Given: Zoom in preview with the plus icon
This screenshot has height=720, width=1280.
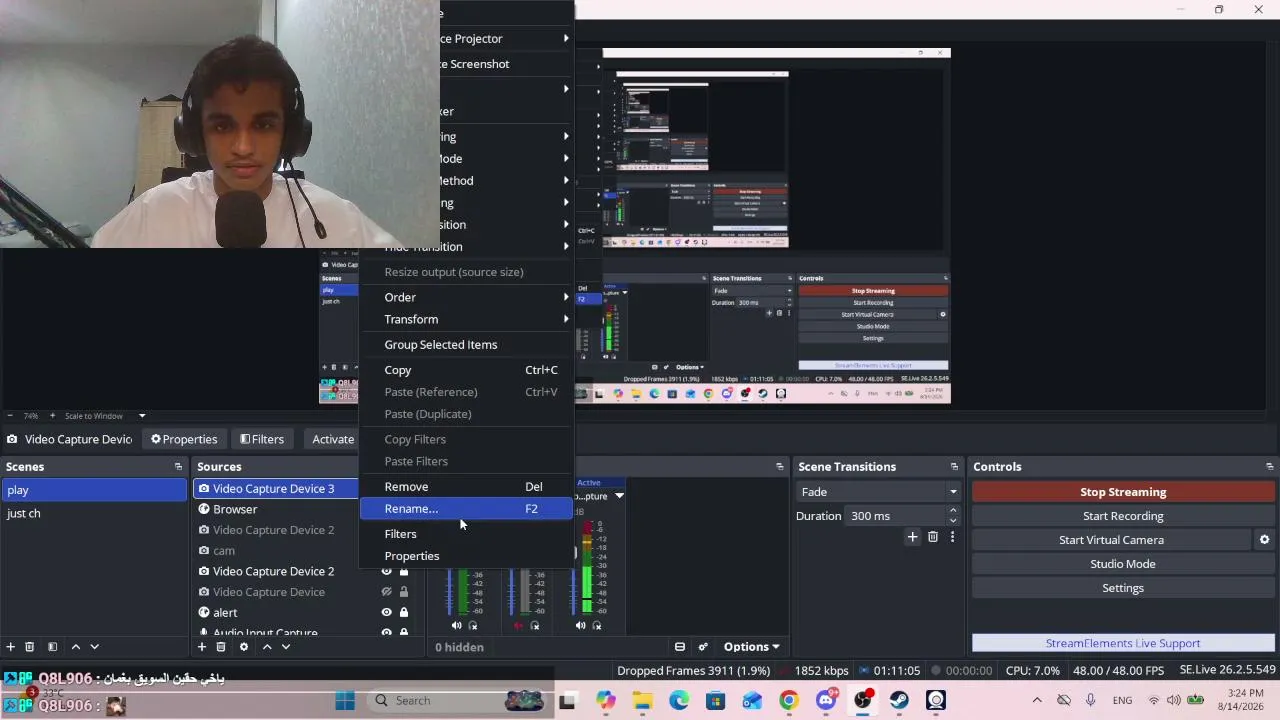Looking at the screenshot, I should [x=52, y=416].
